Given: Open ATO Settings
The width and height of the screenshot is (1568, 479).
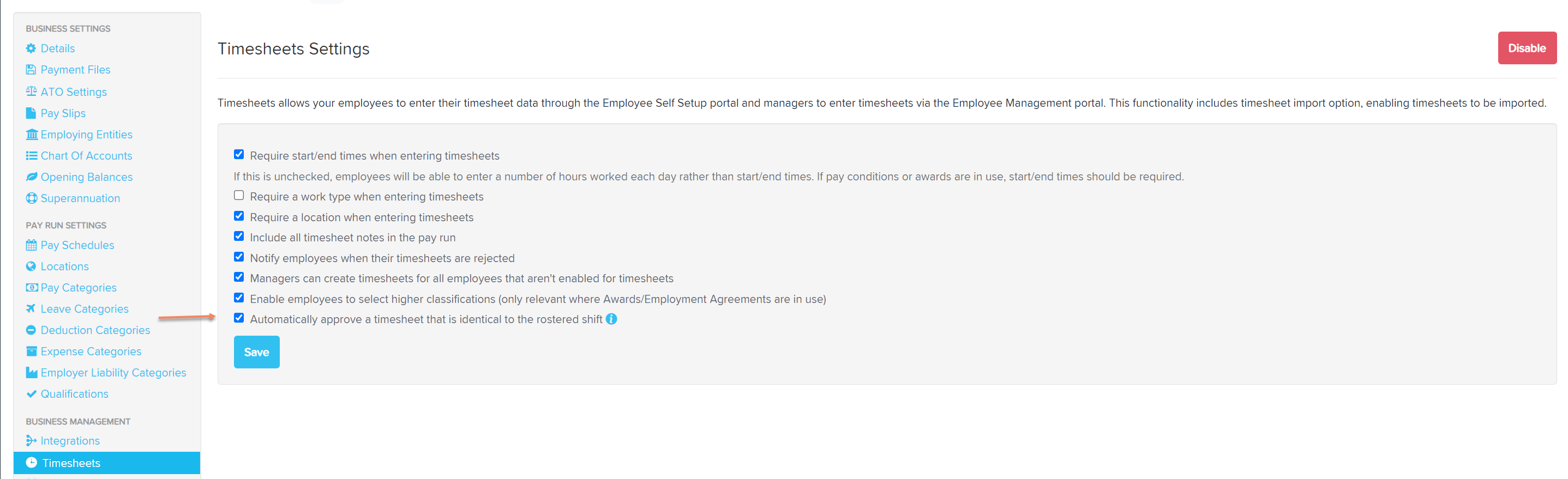Looking at the screenshot, I should (73, 92).
